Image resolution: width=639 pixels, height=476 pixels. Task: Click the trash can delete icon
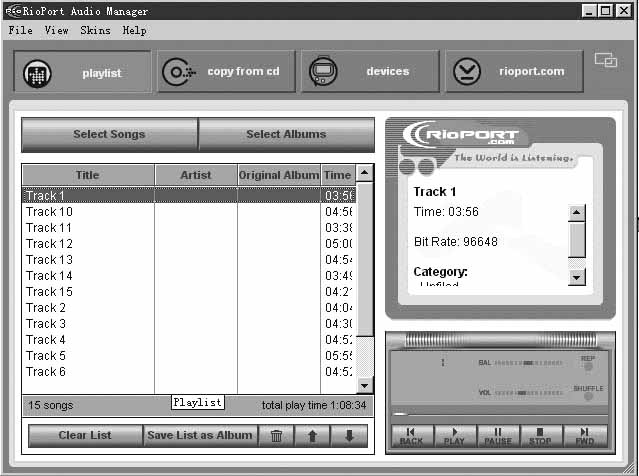pos(276,435)
